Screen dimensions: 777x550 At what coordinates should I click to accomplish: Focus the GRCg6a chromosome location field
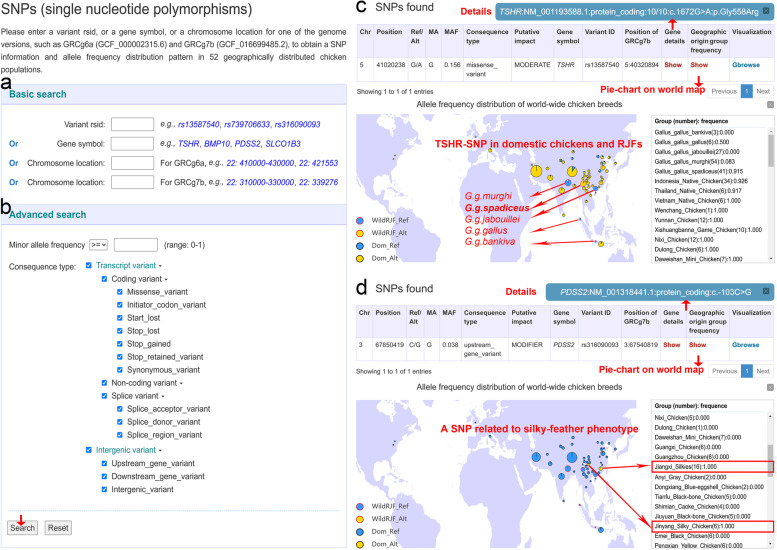click(x=132, y=163)
